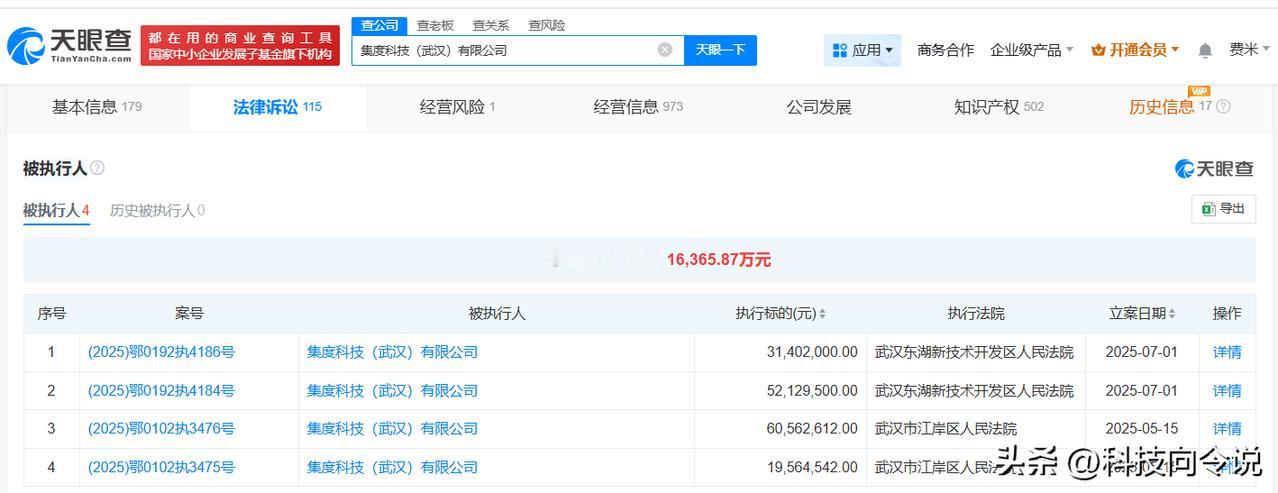Viewport: 1278px width, 493px height.
Task: Select the 被执行人 4 sub-tab
Action: [56, 210]
